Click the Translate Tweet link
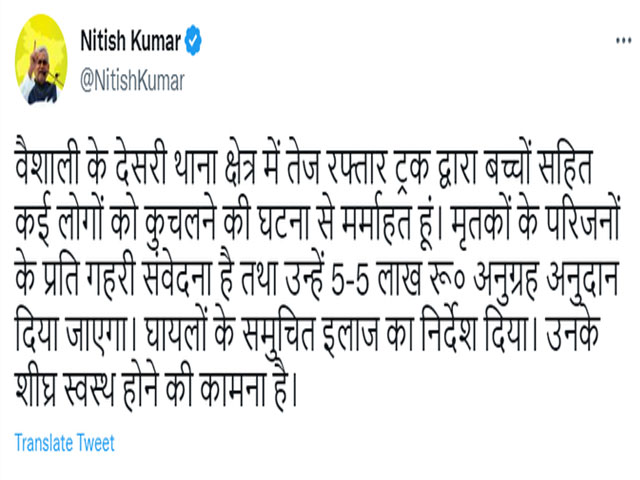640x480 pixels. [x=65, y=443]
